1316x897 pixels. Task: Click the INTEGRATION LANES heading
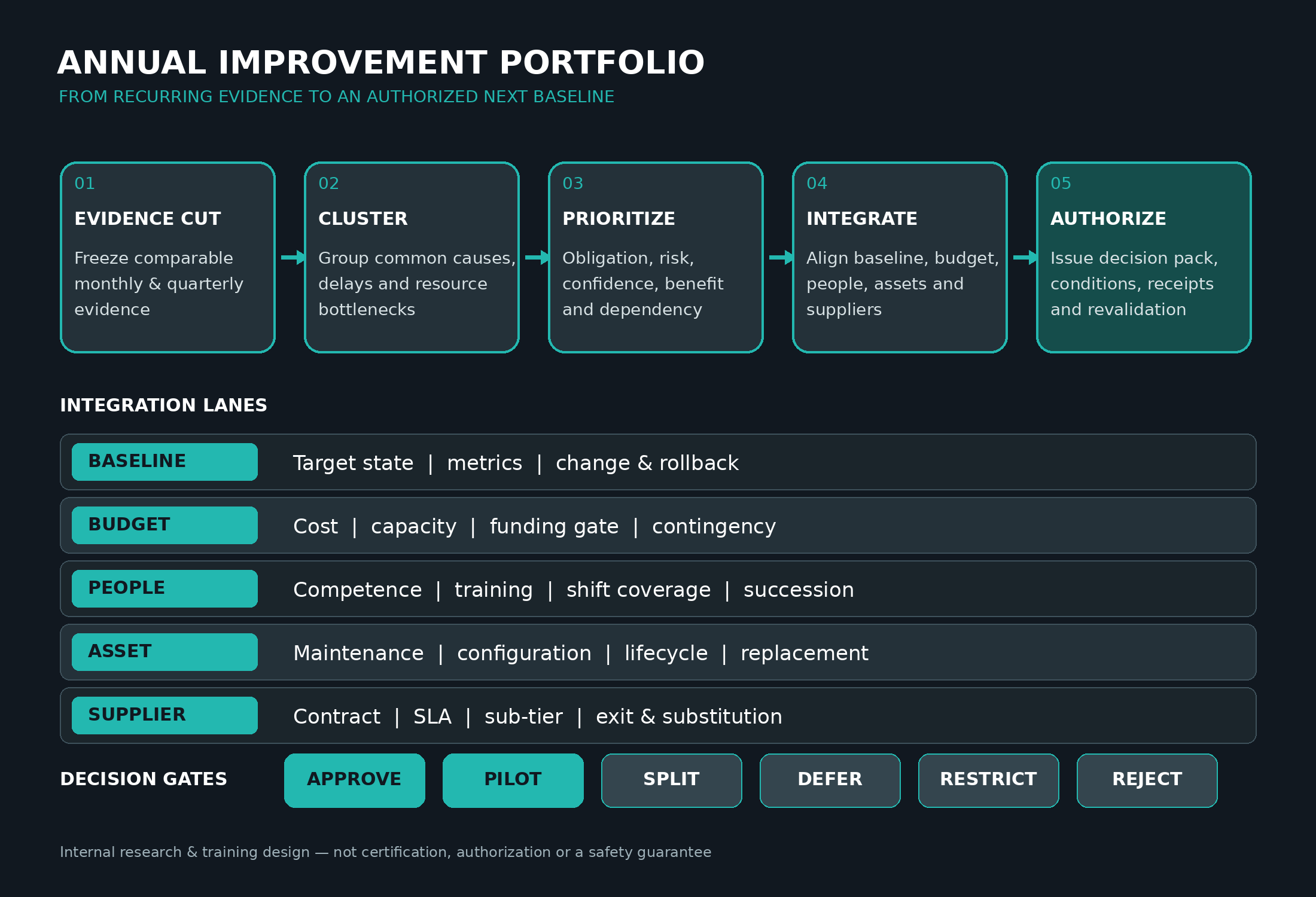click(x=163, y=405)
